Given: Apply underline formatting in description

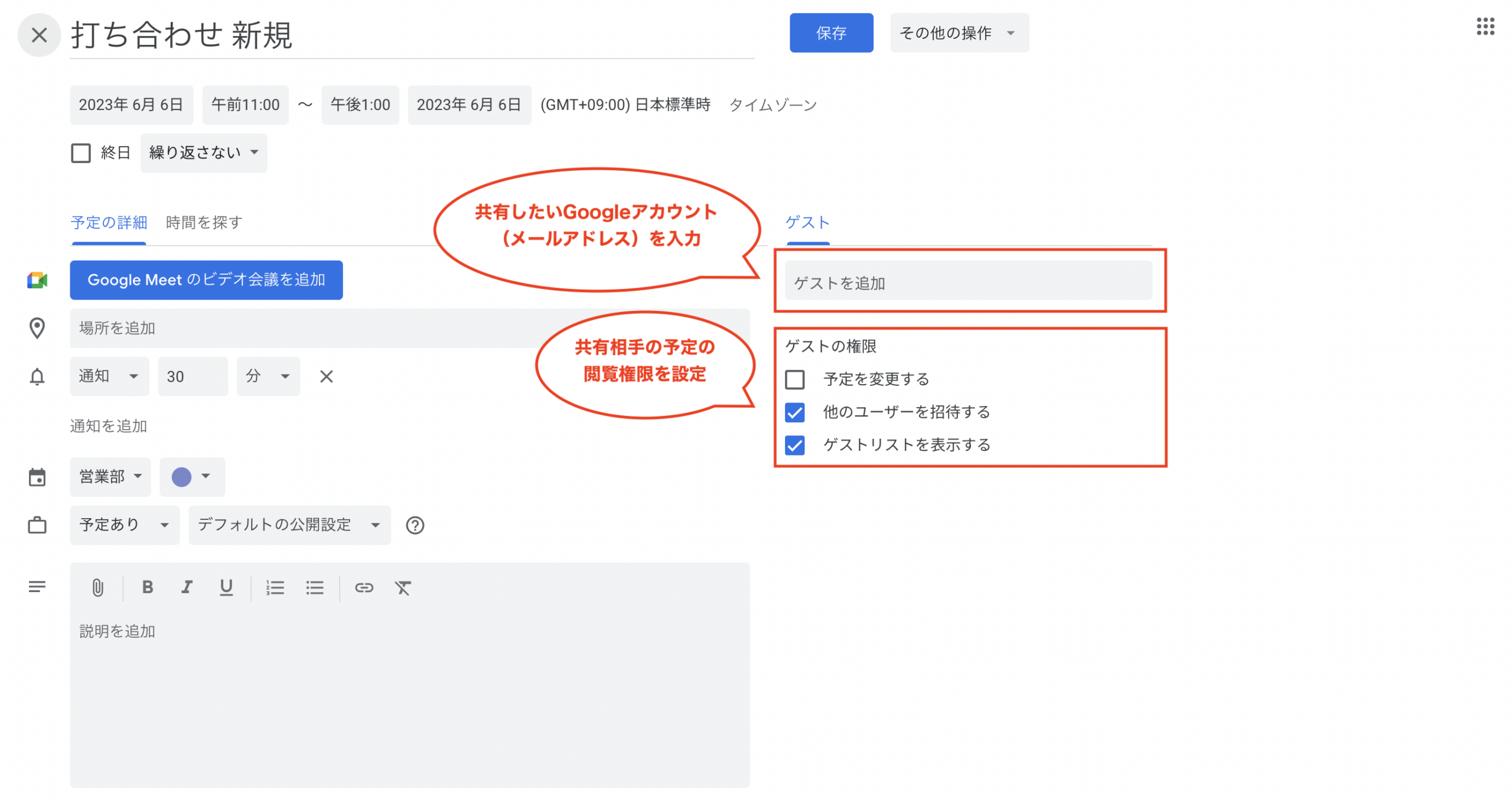Looking at the screenshot, I should coord(226,587).
